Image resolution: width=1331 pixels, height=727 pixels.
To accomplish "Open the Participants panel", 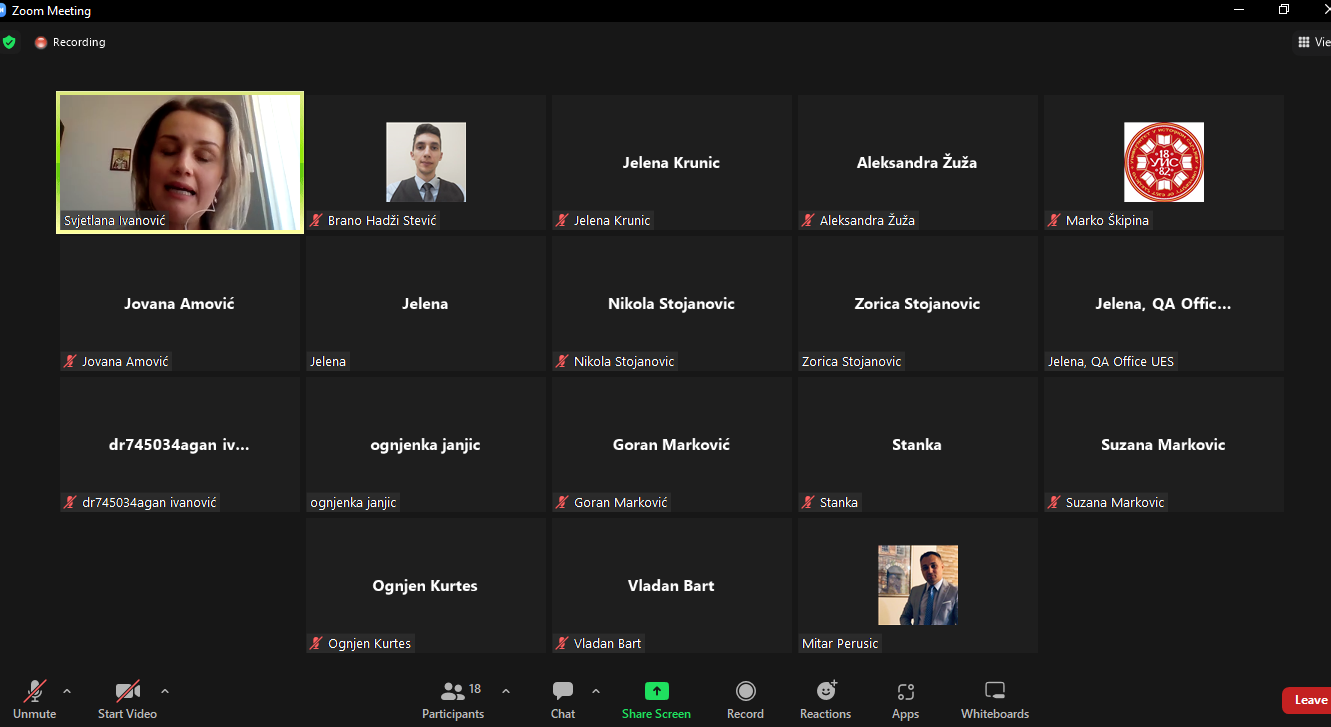I will pyautogui.click(x=453, y=700).
